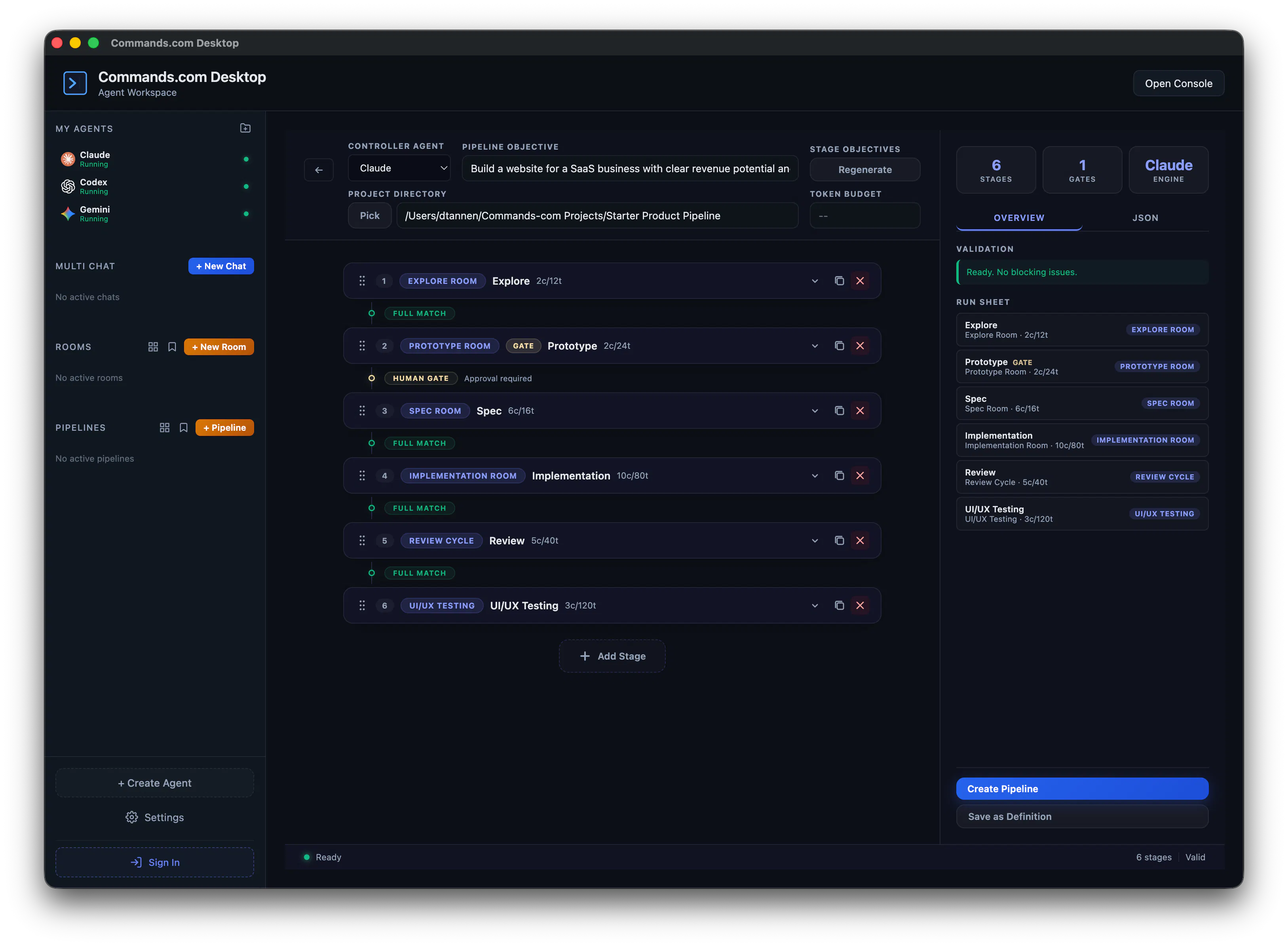Click the 6 Stages summary card
Screen dimensions: 1288x947
[996, 170]
